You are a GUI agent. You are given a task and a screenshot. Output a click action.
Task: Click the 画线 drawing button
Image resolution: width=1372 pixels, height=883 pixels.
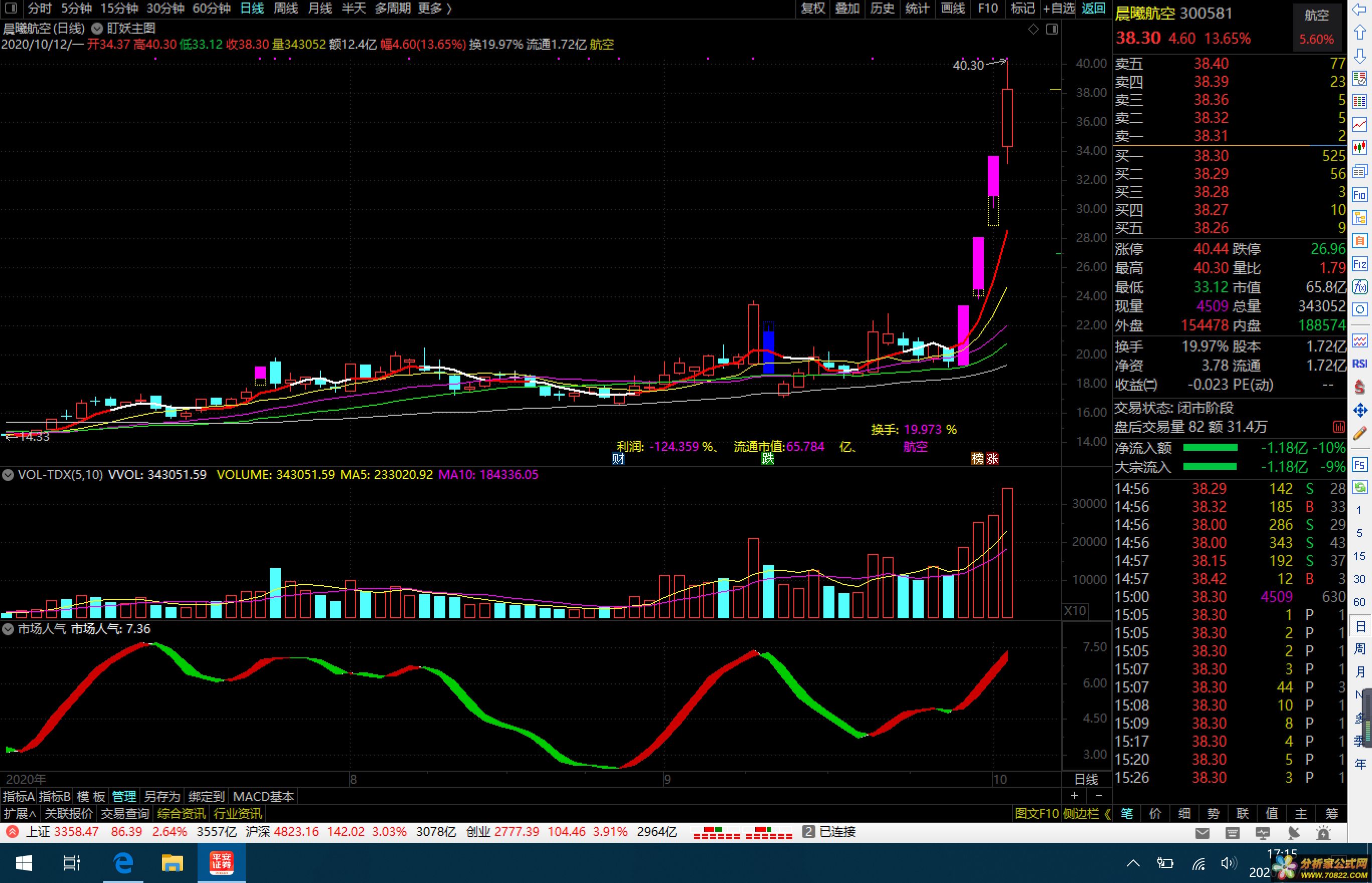tap(953, 8)
